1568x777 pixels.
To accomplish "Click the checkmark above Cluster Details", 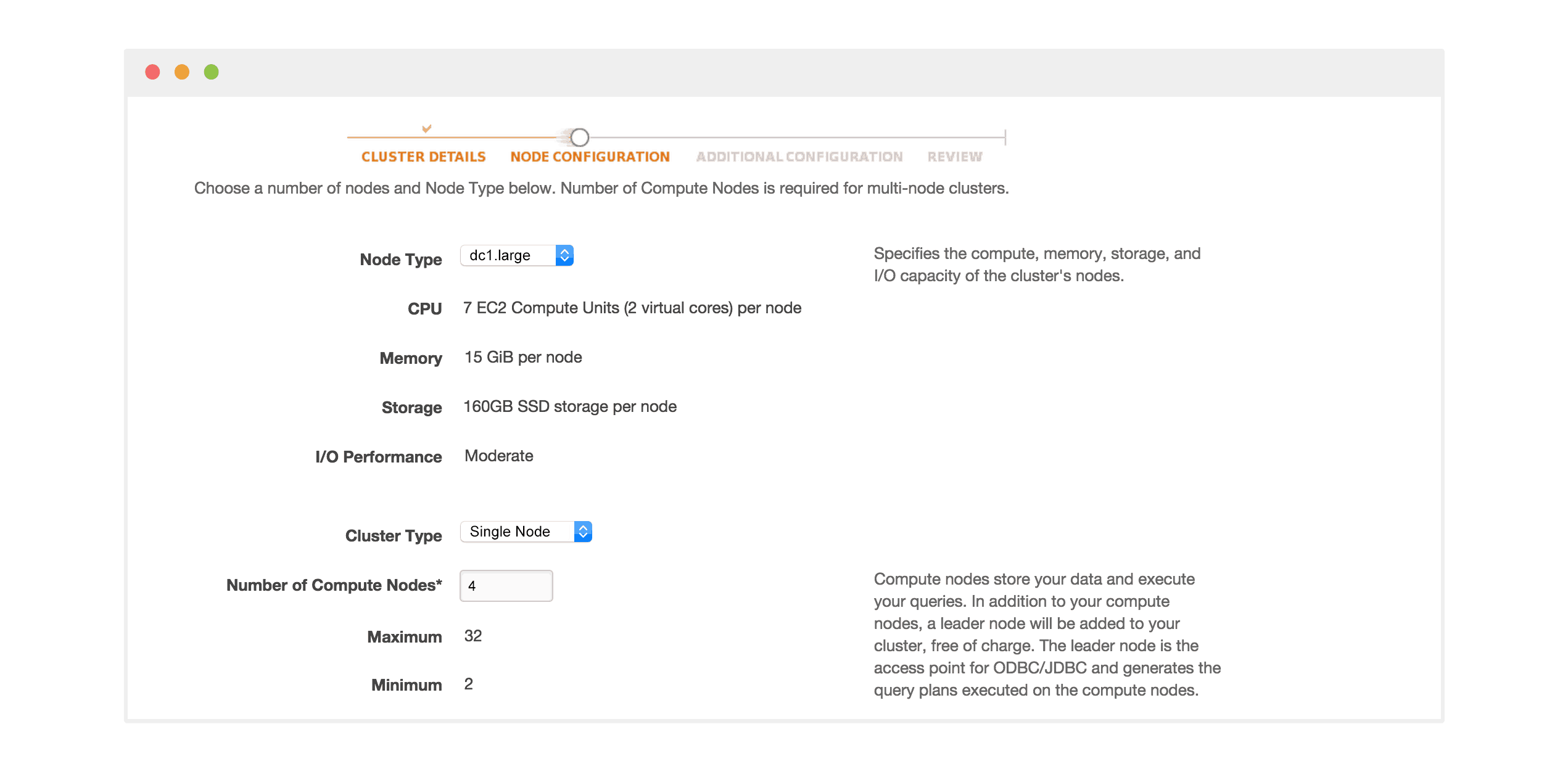I will point(426,128).
